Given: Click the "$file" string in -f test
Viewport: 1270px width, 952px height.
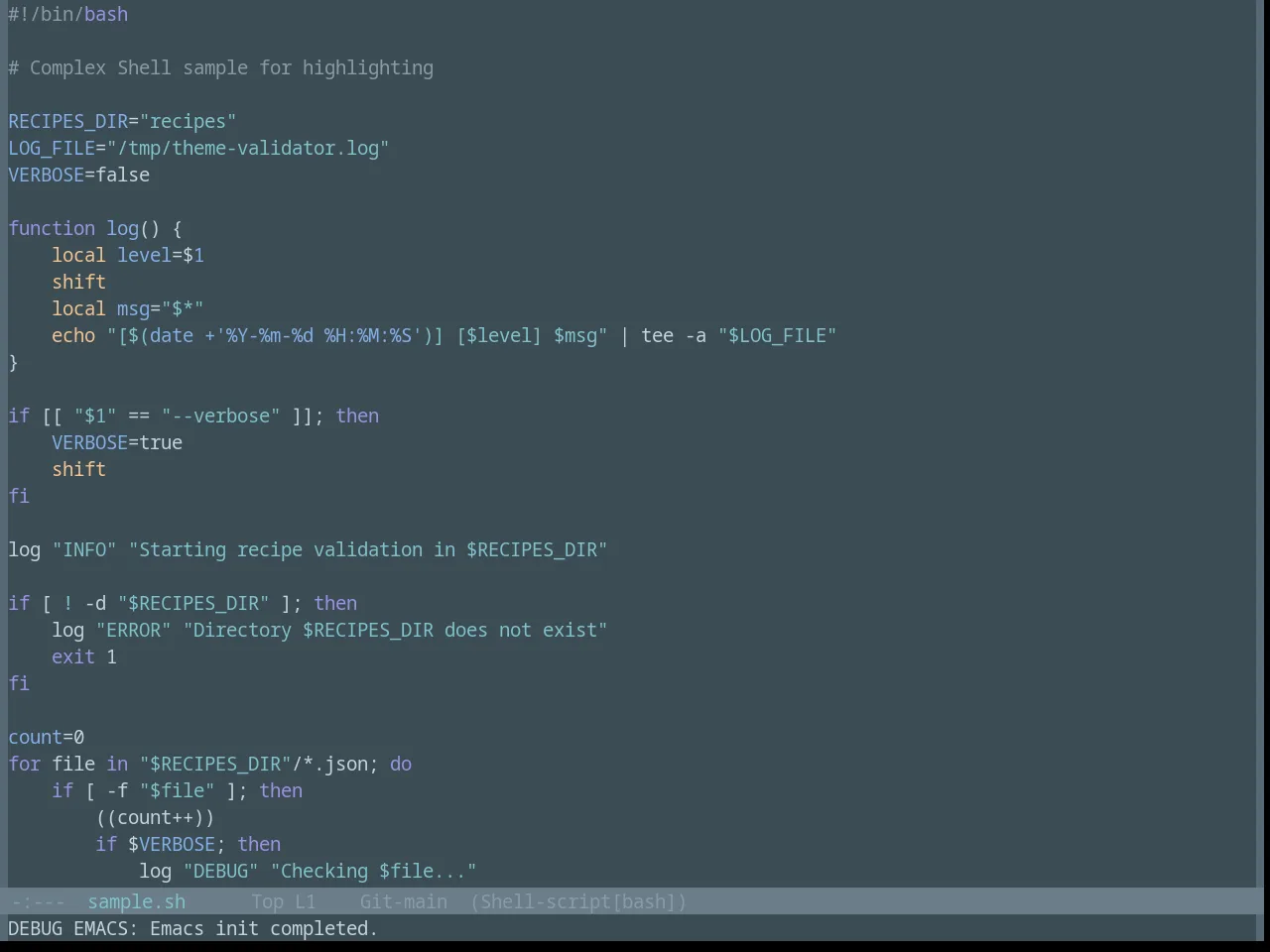Looking at the screenshot, I should [178, 790].
